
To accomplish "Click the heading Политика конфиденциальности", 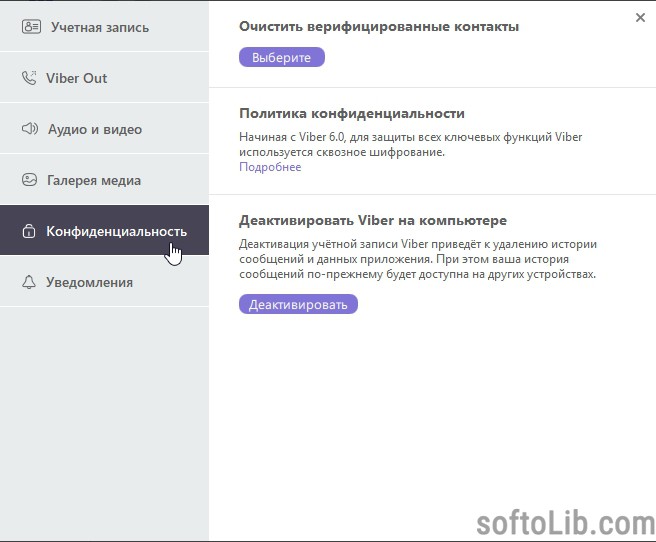I will [x=352, y=113].
